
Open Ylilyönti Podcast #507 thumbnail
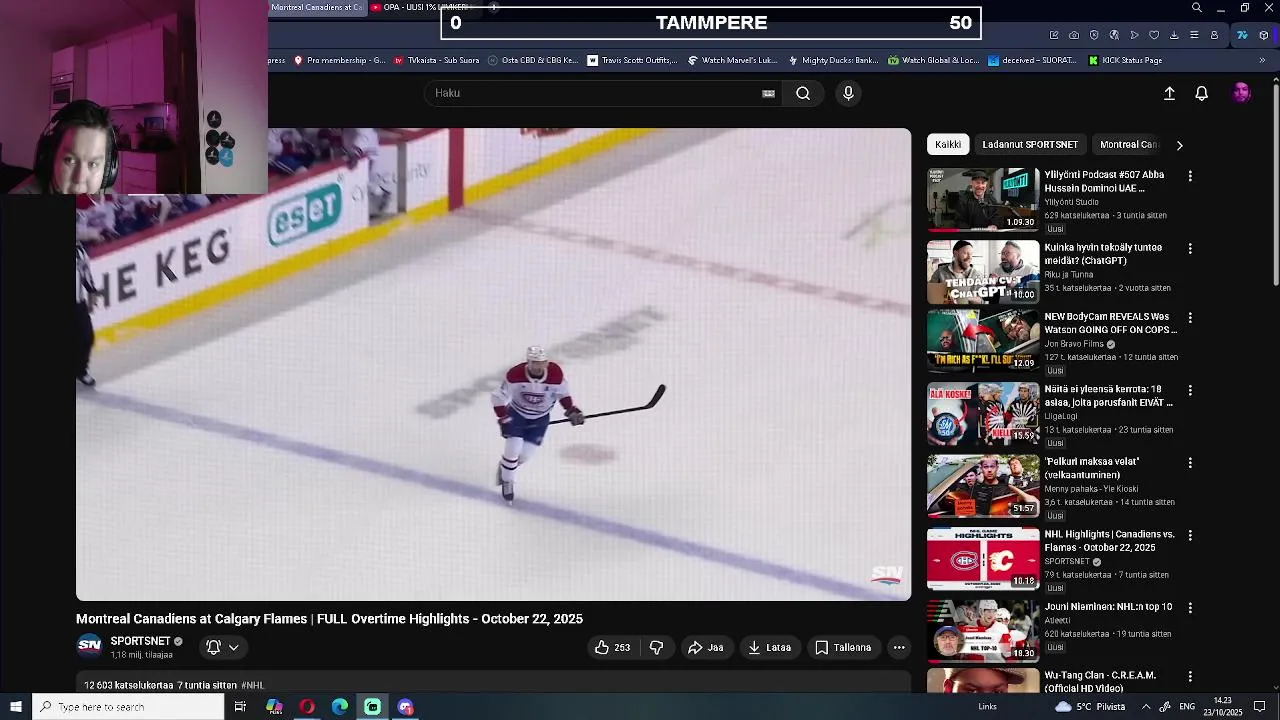(983, 200)
